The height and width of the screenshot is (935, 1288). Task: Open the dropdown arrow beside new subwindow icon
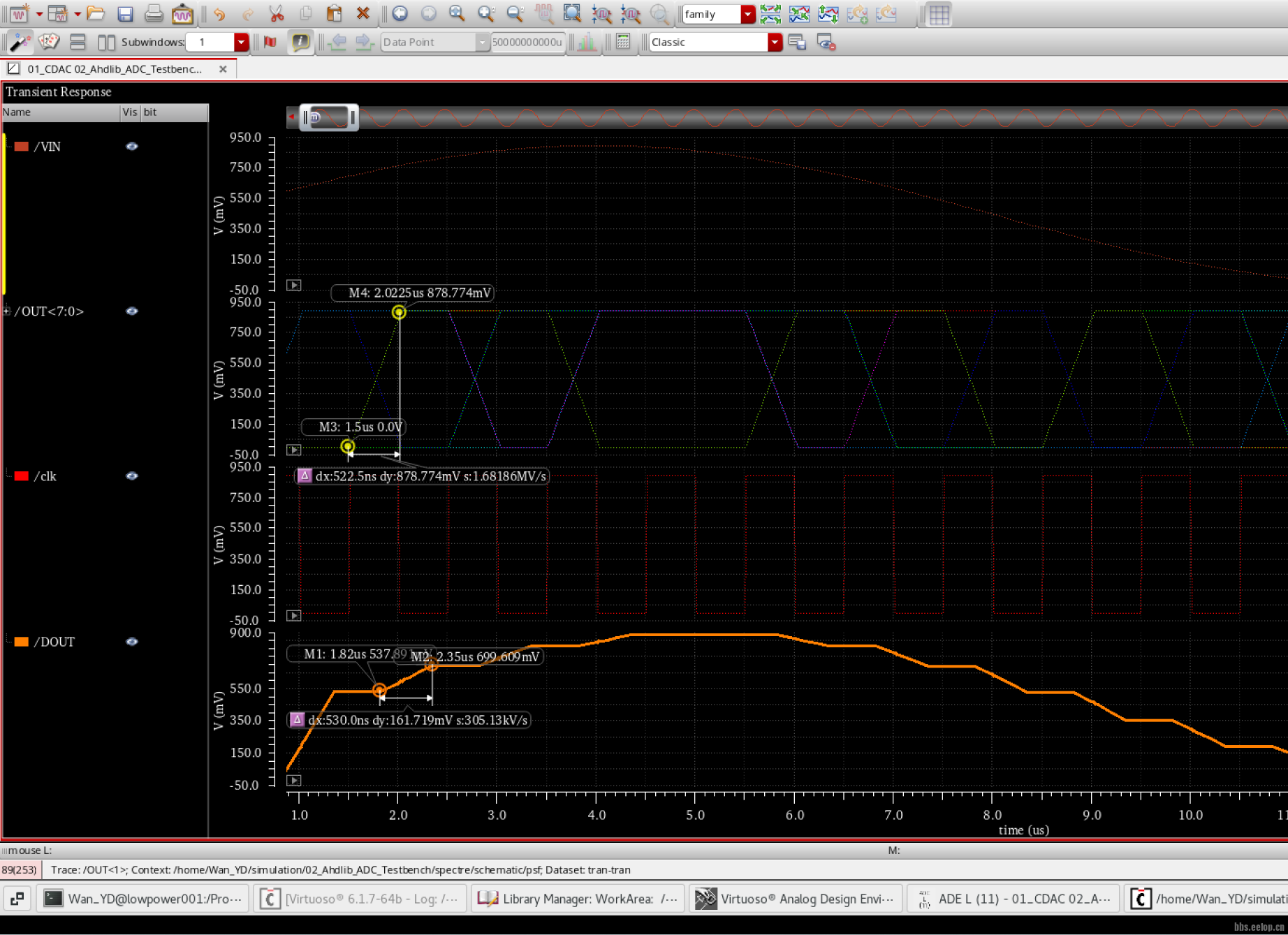78,14
